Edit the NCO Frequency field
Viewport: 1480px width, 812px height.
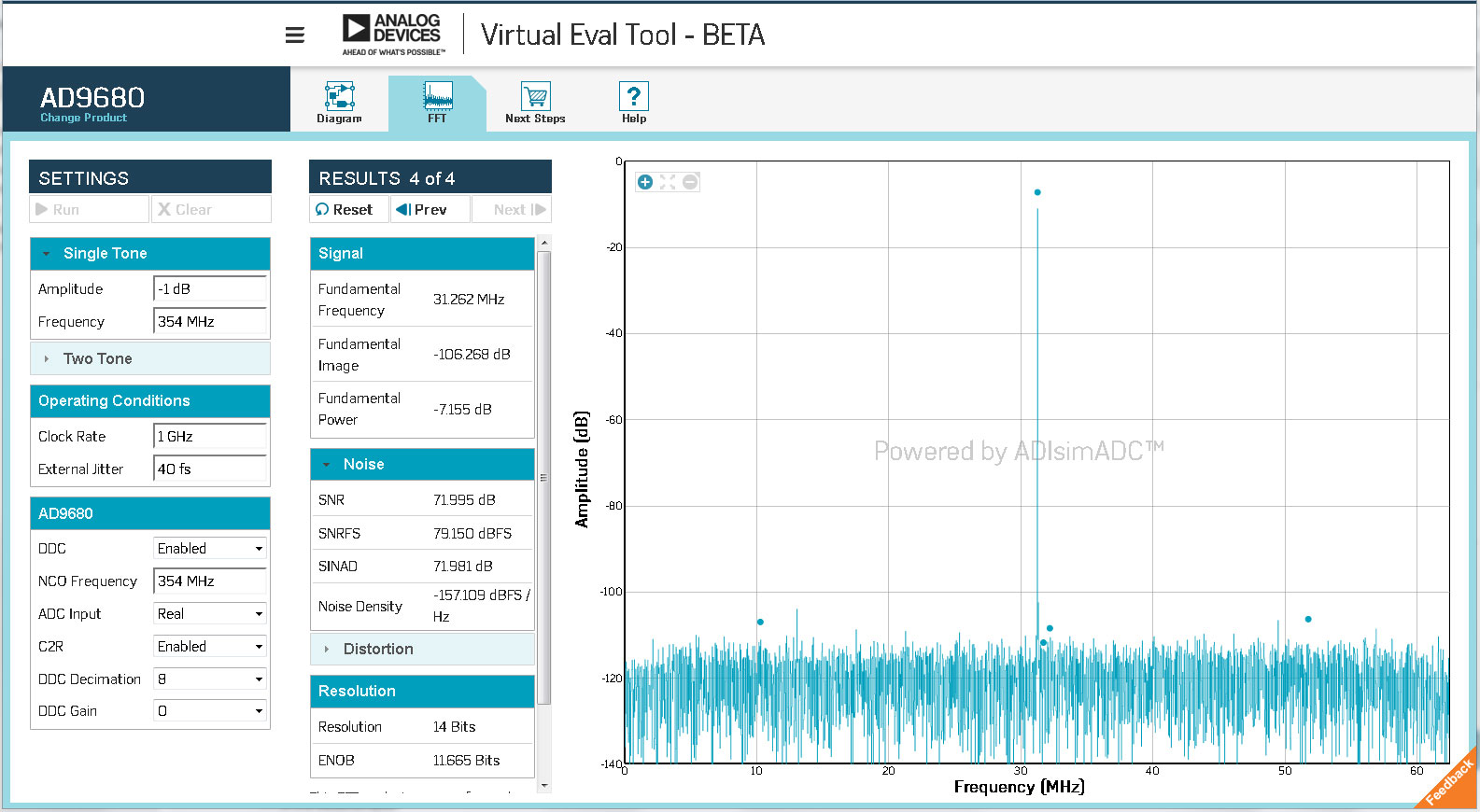coord(210,581)
